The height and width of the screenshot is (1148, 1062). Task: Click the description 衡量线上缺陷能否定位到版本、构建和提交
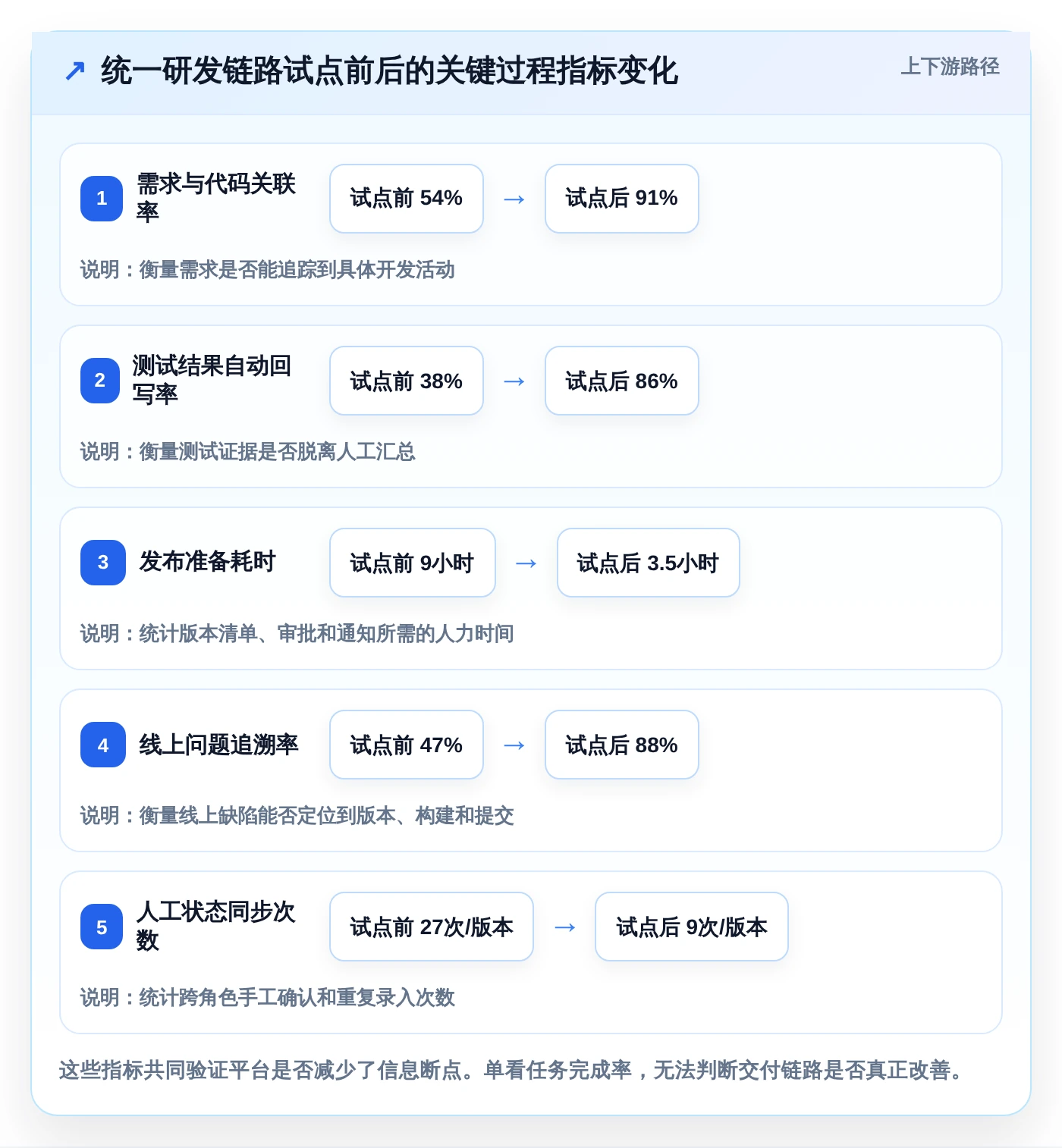[327, 816]
